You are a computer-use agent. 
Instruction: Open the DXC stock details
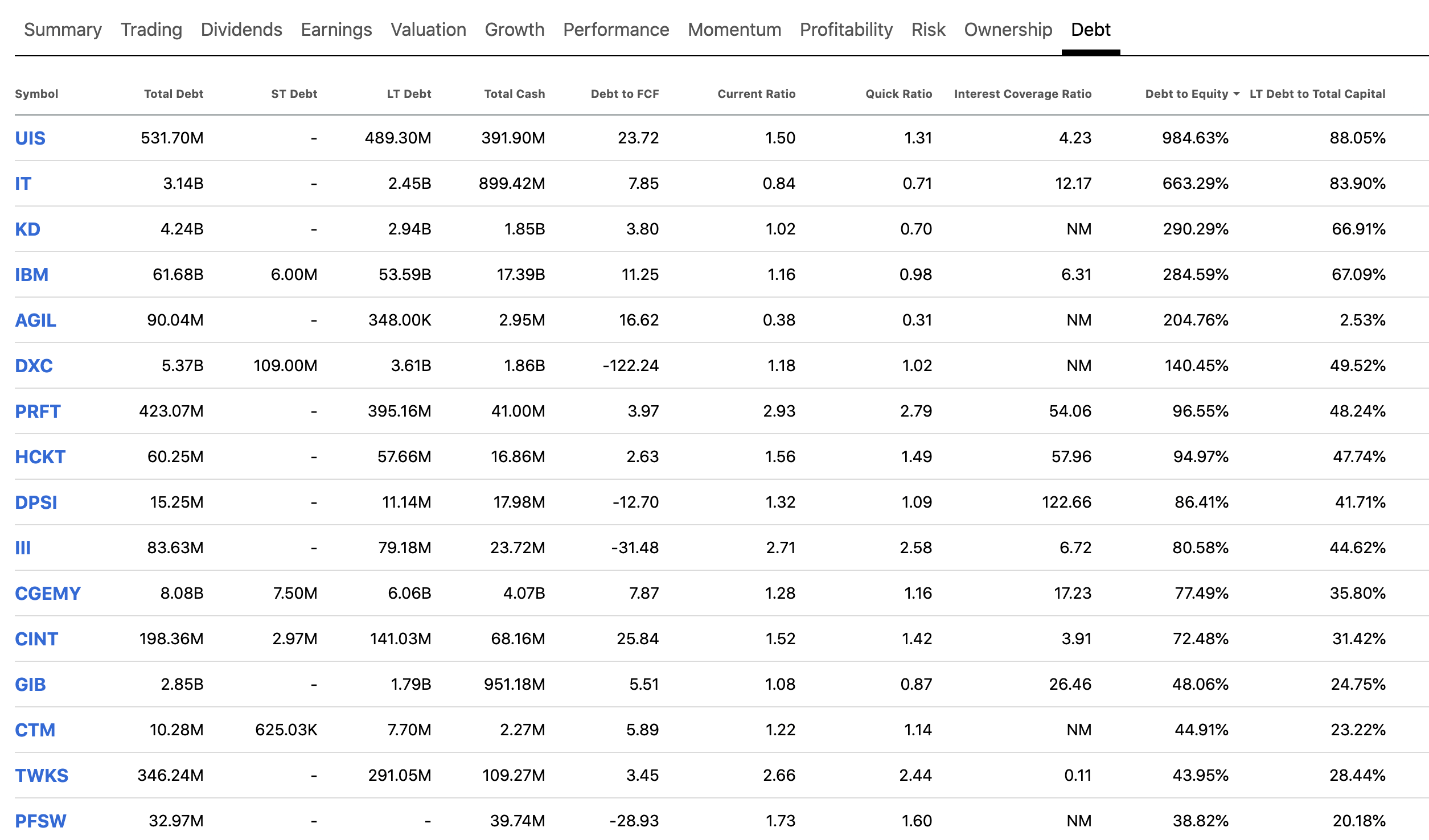(34, 365)
